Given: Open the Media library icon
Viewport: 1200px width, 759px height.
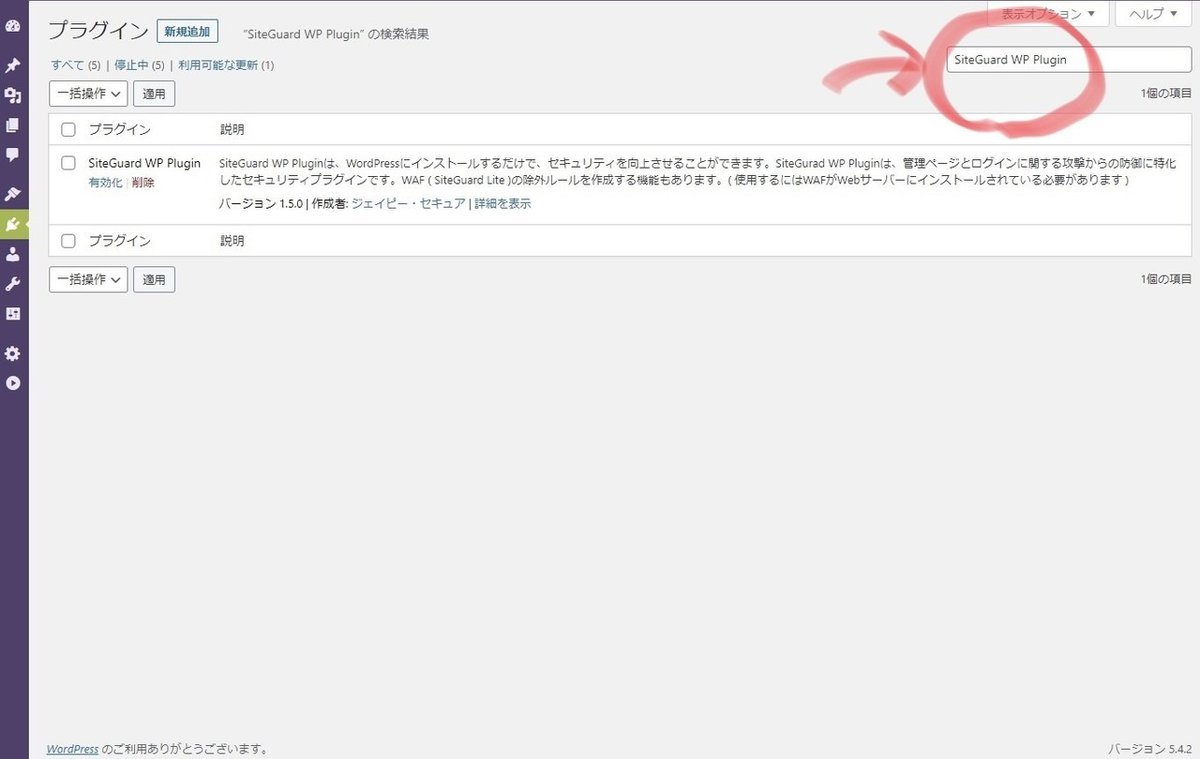Looking at the screenshot, I should point(13,95).
